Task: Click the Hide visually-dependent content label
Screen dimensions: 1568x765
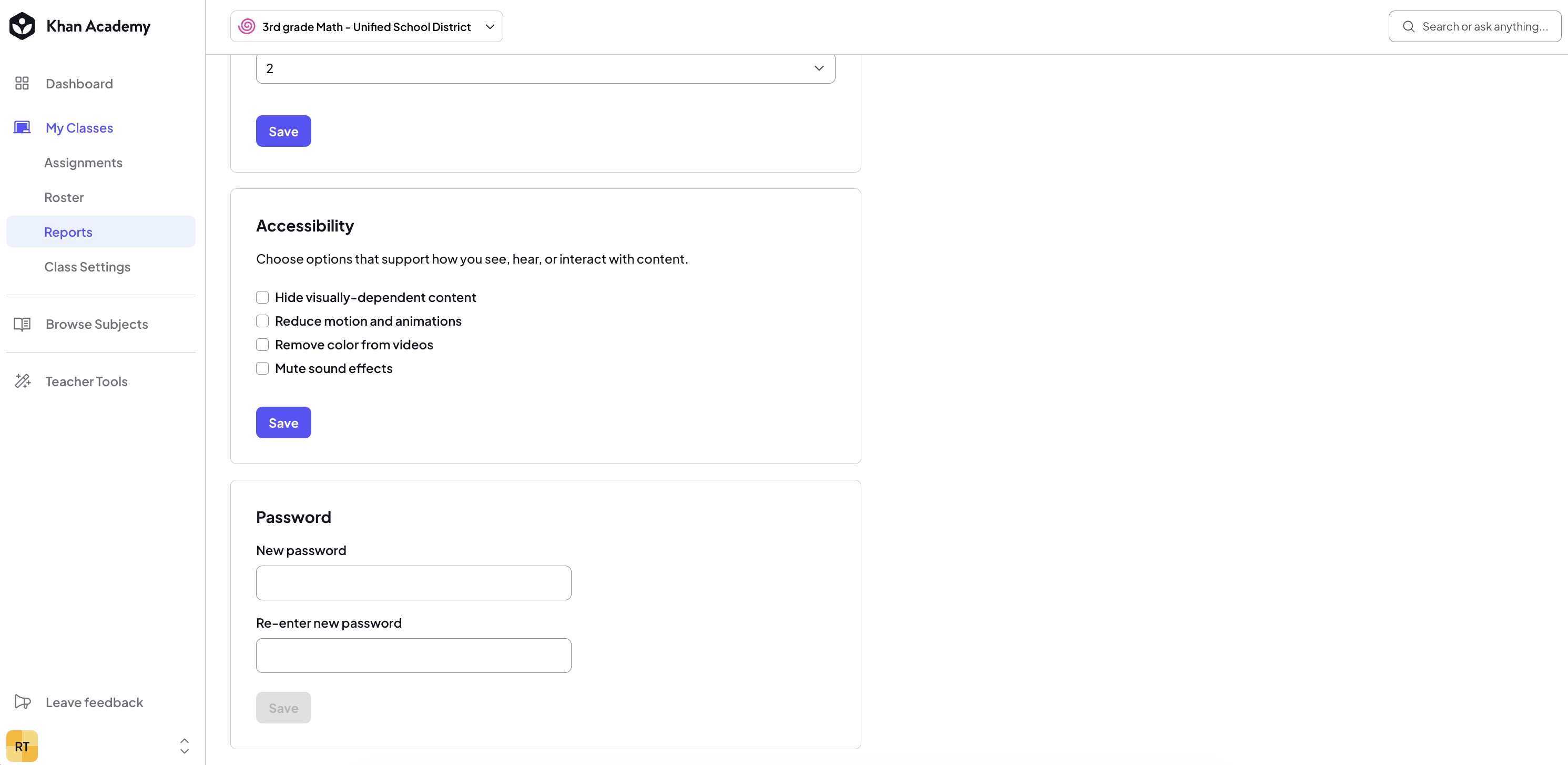Action: coord(375,297)
